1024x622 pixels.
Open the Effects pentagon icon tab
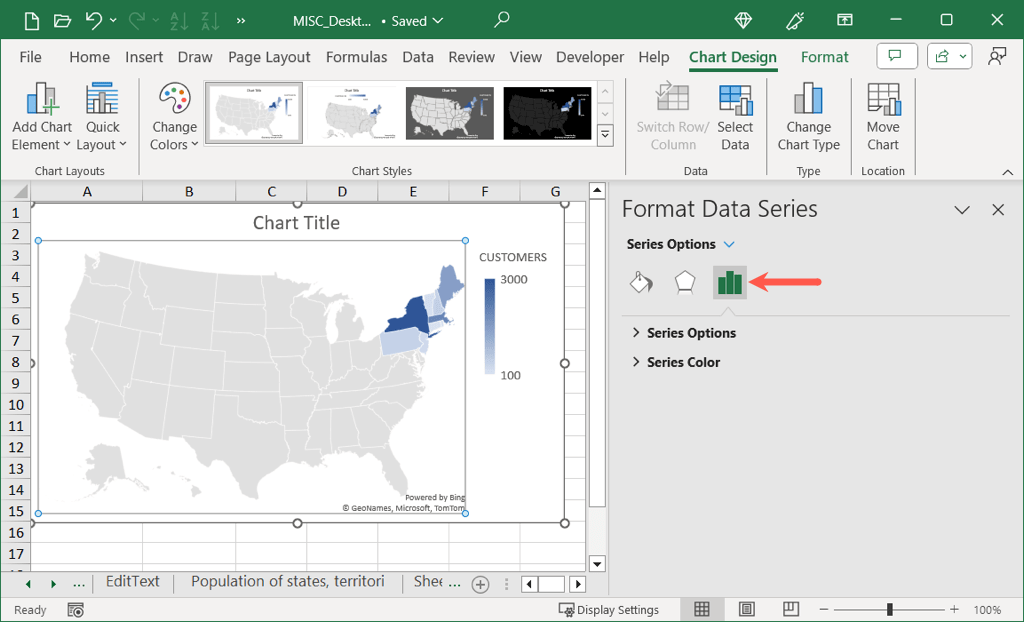pyautogui.click(x=684, y=283)
